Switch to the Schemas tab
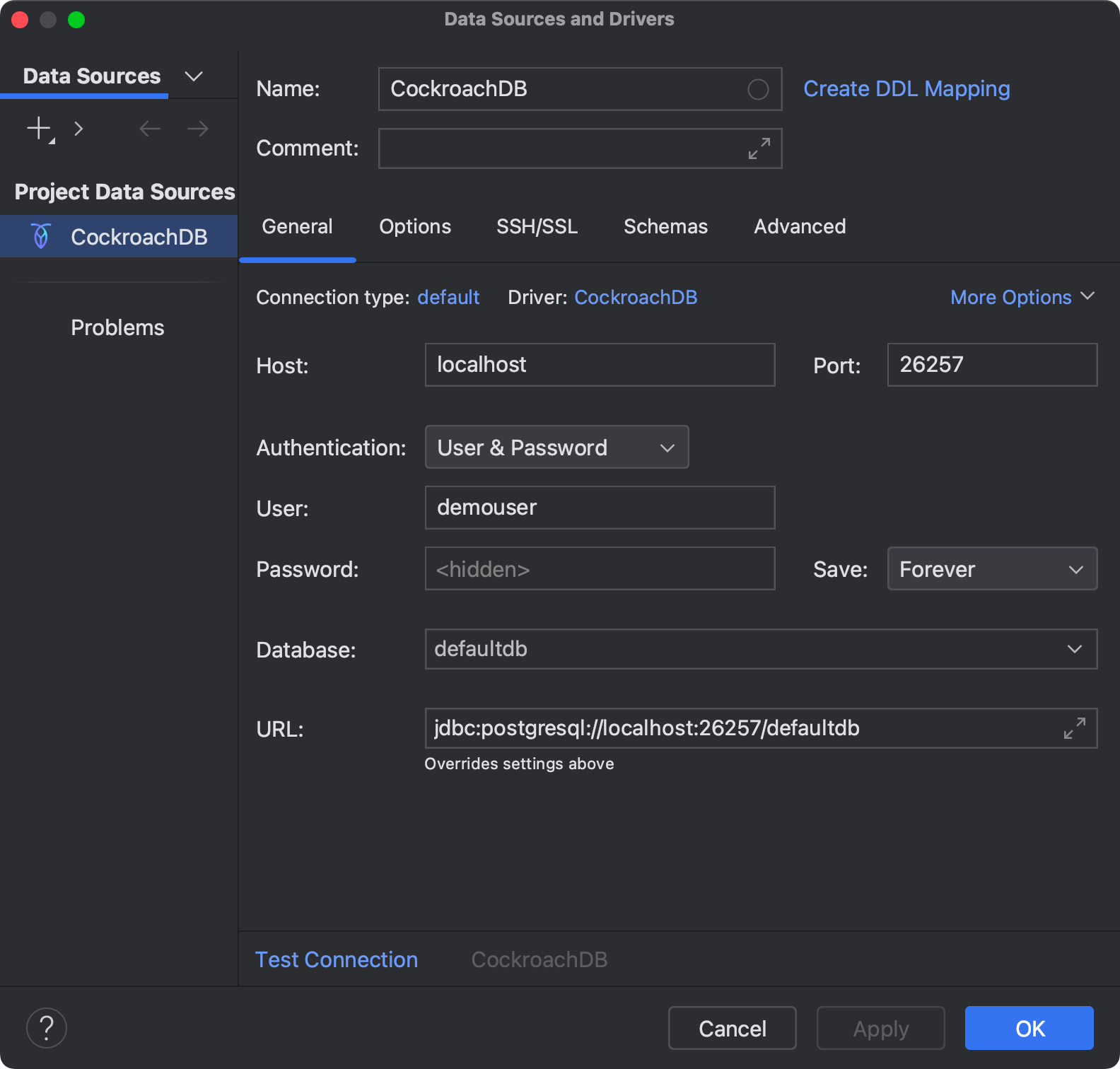The height and width of the screenshot is (1069, 1120). pyautogui.click(x=665, y=227)
